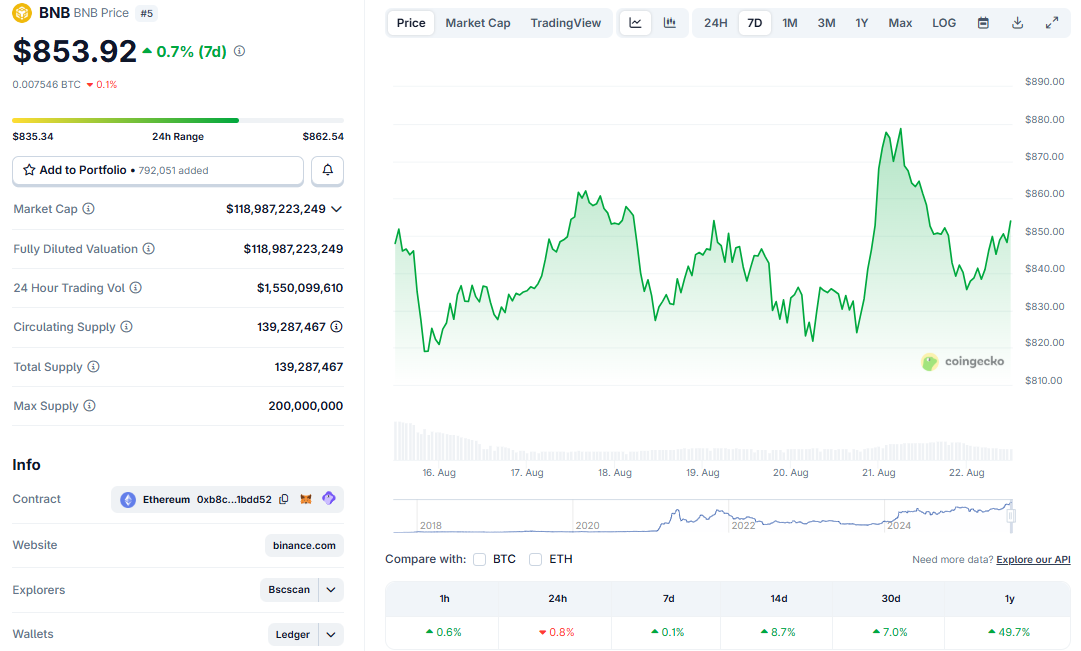This screenshot has width=1081, height=651.
Task: Click the star icon in Add to Portfolio
Action: (x=29, y=170)
